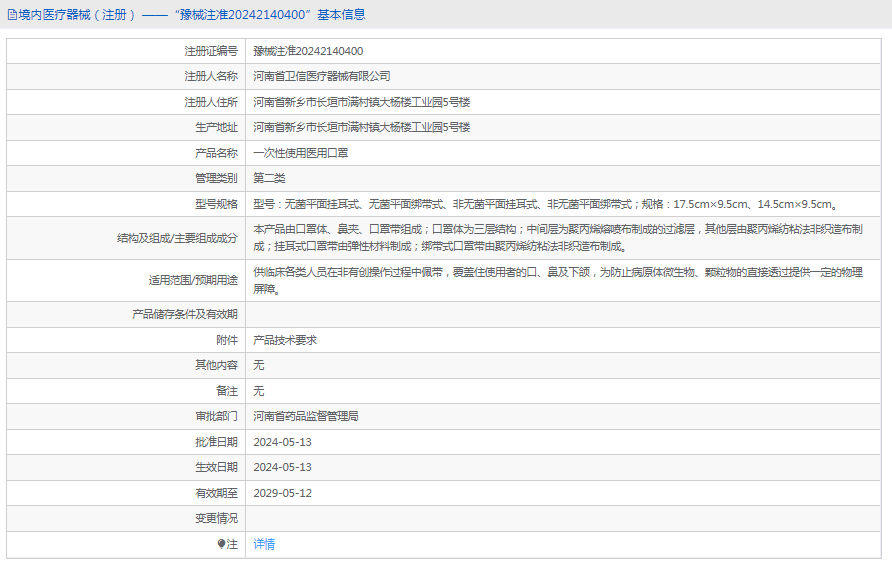Click the document icon in the page header
Screen dimensions: 892x567
pyautogui.click(x=12, y=15)
